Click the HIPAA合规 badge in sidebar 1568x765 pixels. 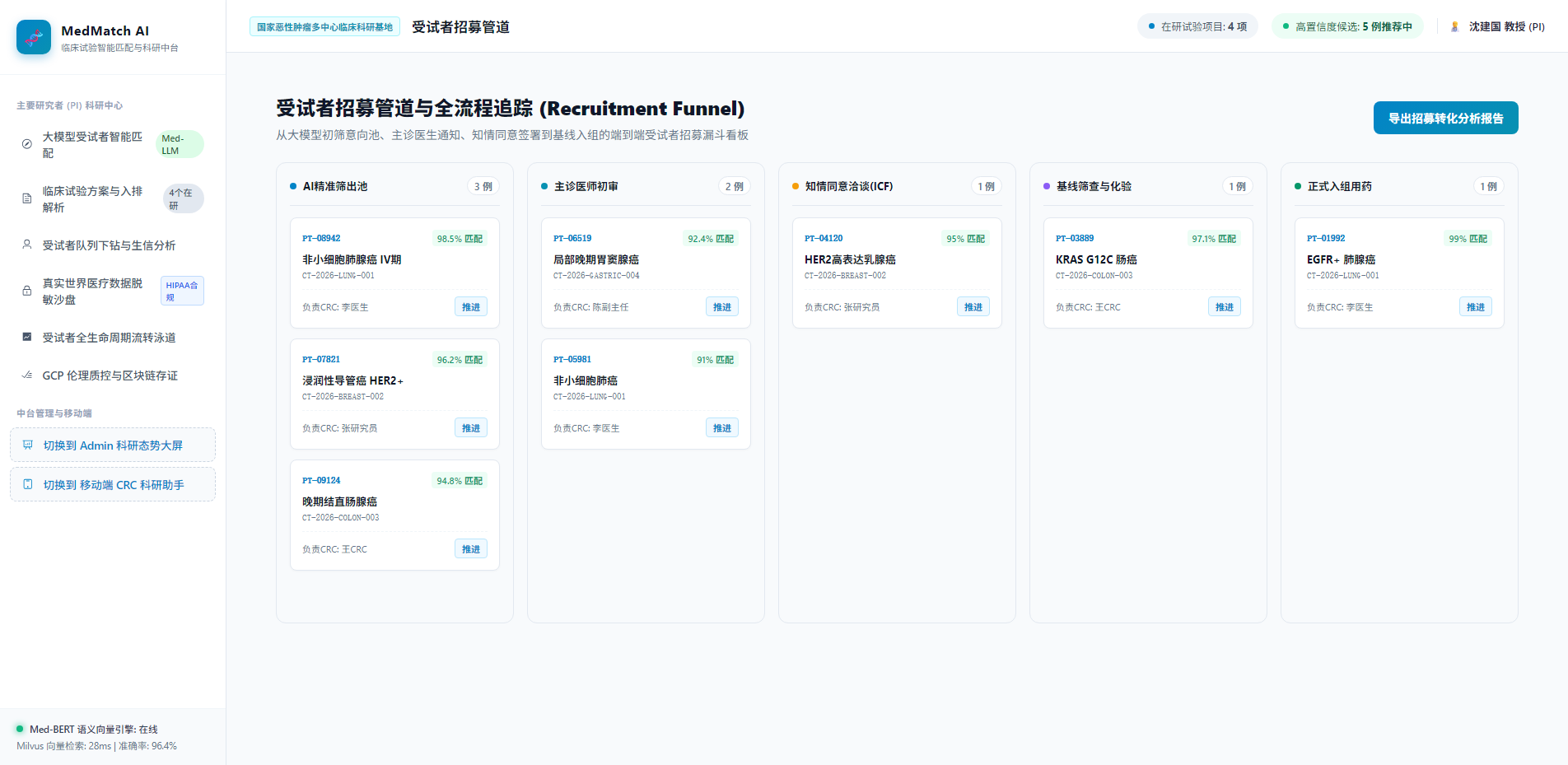coord(182,291)
